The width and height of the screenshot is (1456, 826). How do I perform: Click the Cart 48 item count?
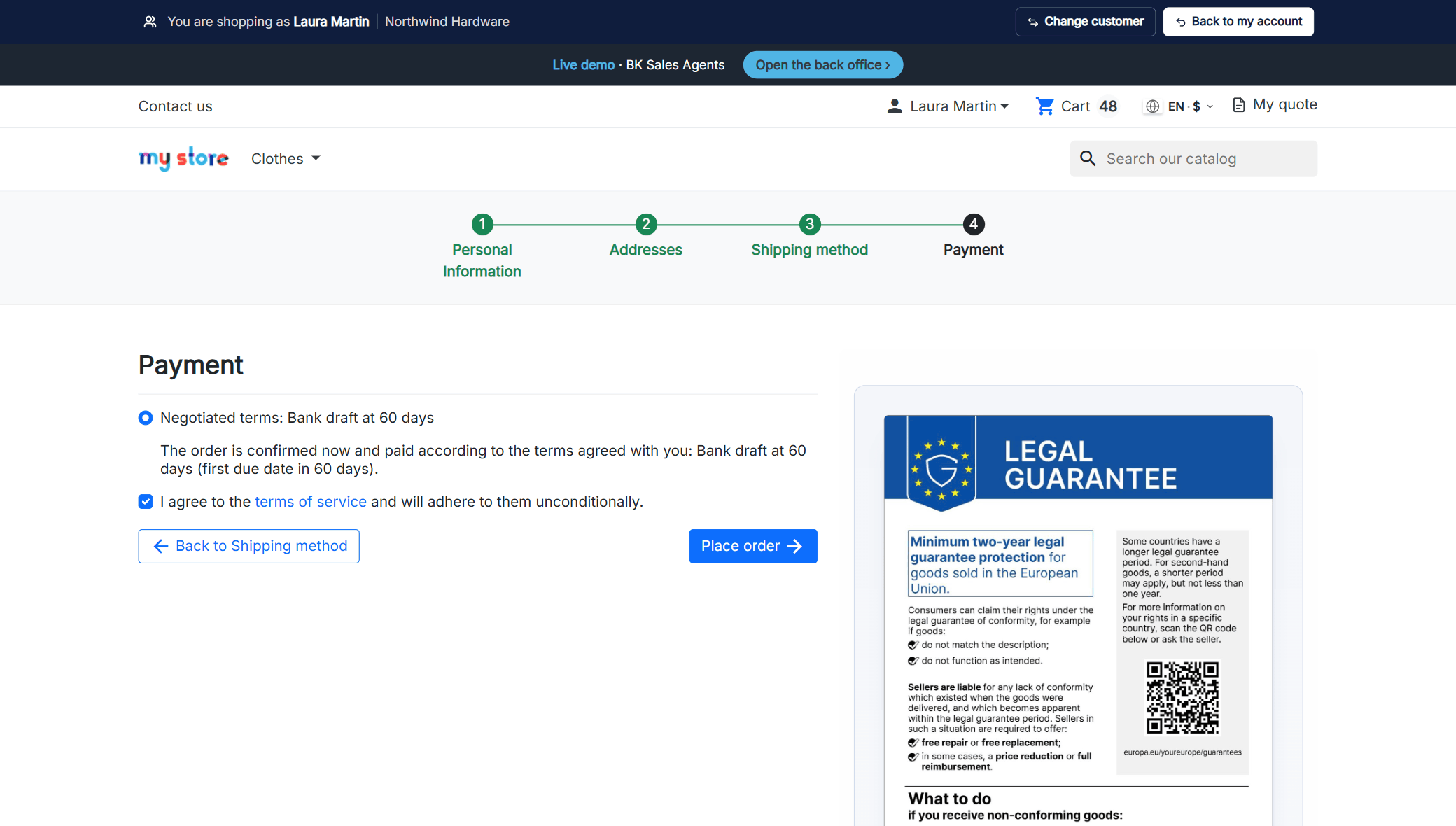pyautogui.click(x=1108, y=106)
